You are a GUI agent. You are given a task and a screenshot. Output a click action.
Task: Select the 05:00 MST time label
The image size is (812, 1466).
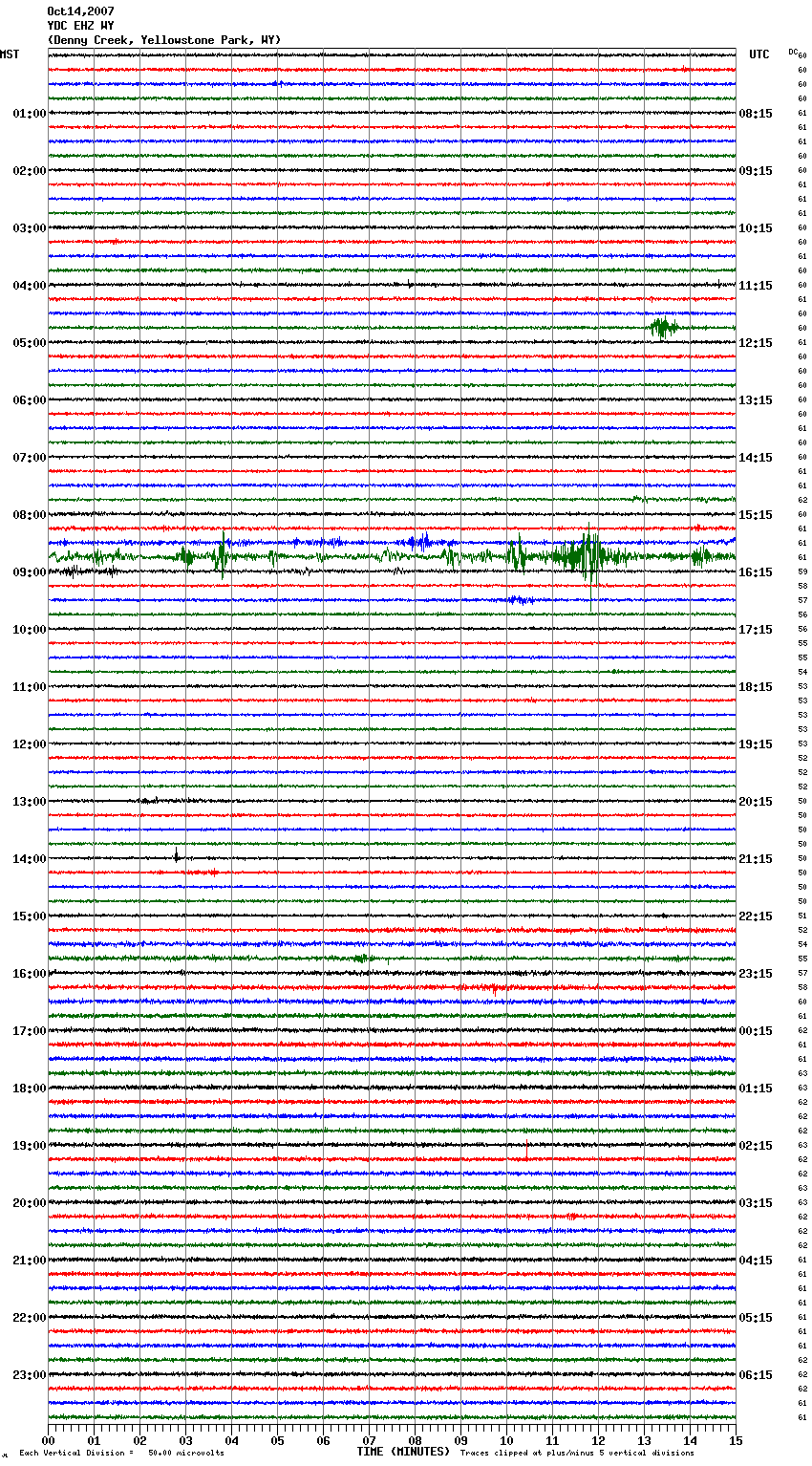30,343
